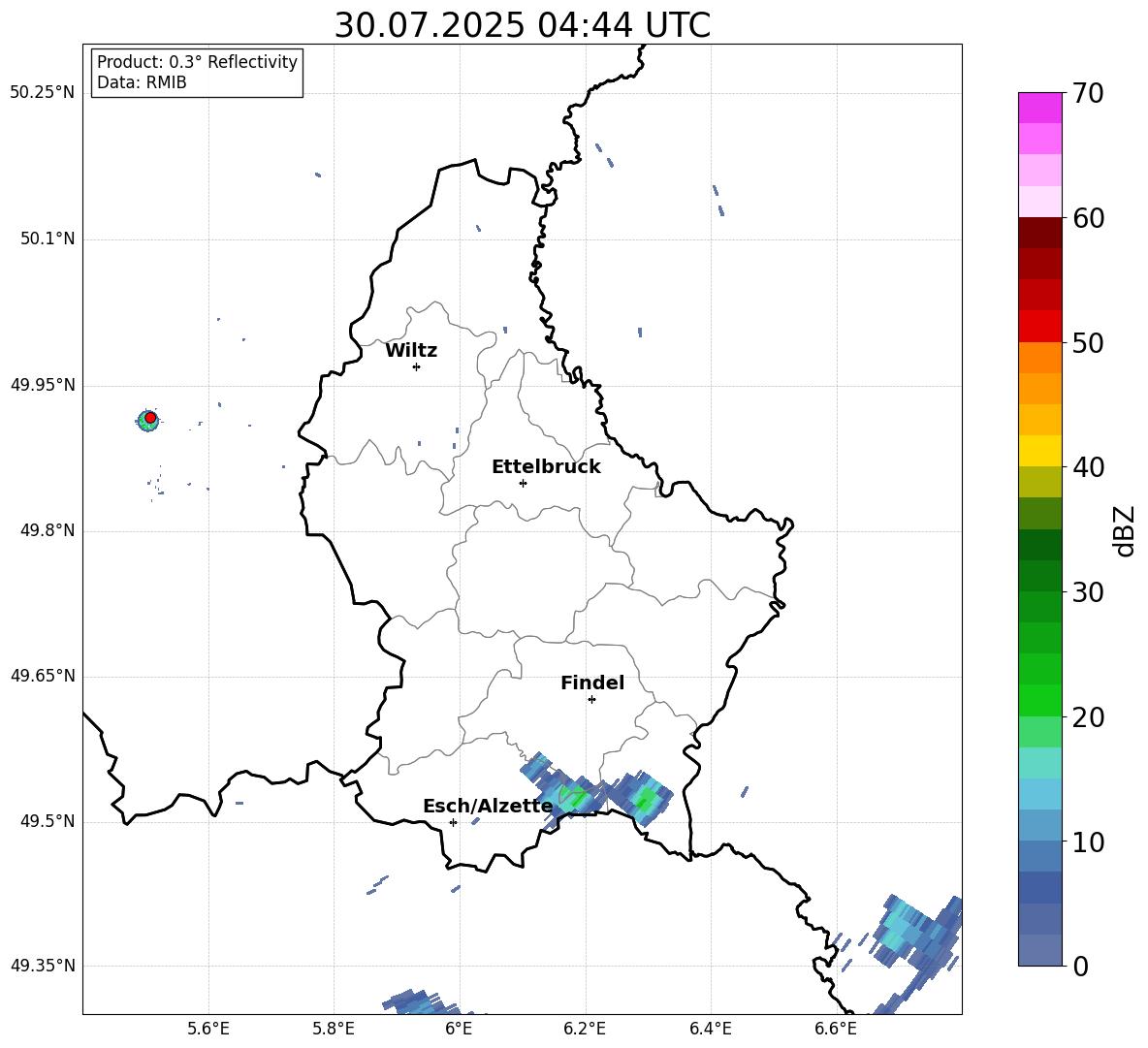This screenshot has width=1148, height=1048.
Task: Click the dBZ colorbar axis label
Action: pyautogui.click(x=1125, y=530)
